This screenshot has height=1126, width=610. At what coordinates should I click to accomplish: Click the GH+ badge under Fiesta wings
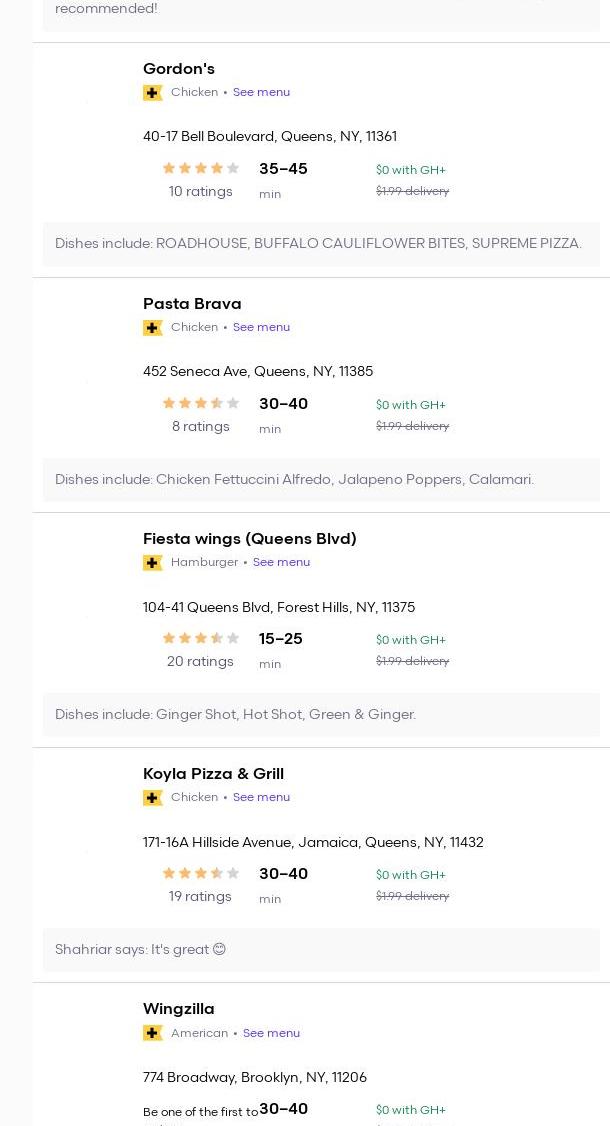tap(153, 563)
